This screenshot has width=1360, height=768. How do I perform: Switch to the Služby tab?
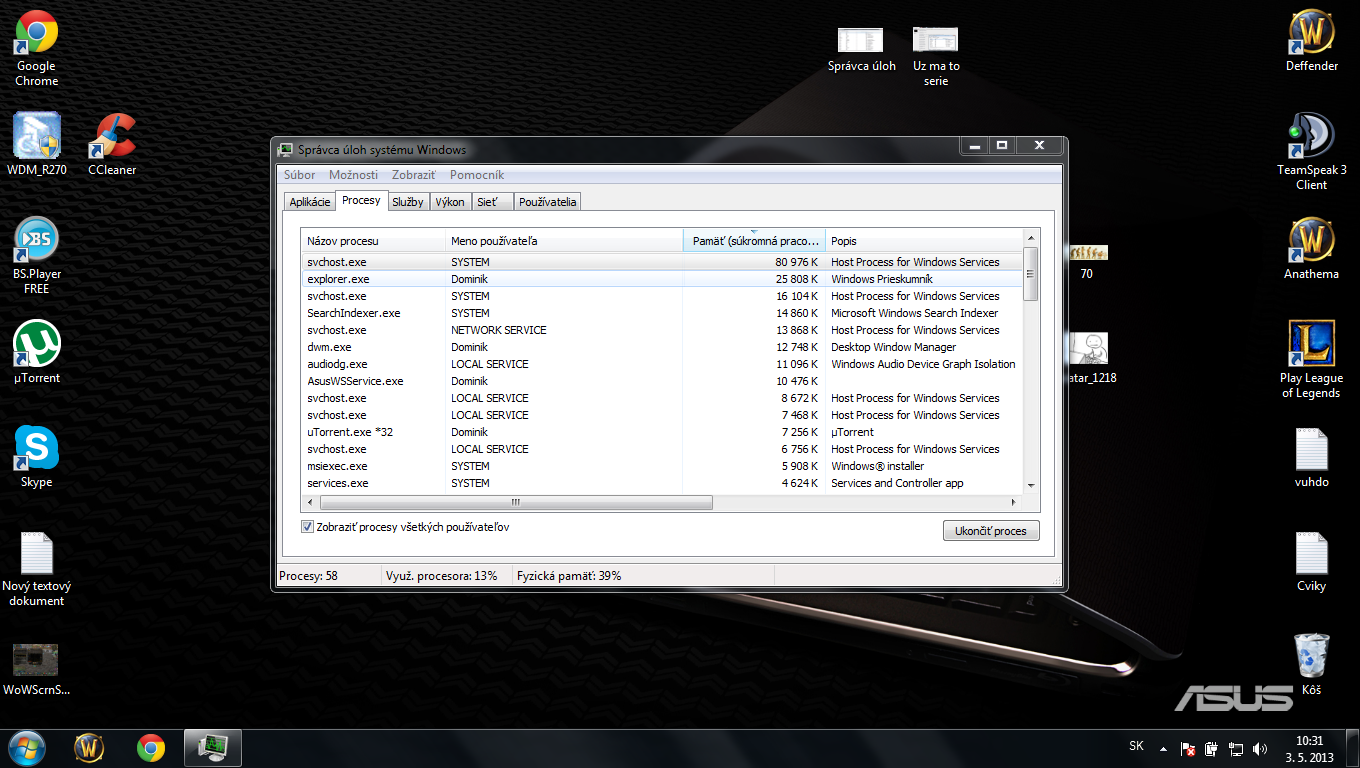pos(408,202)
